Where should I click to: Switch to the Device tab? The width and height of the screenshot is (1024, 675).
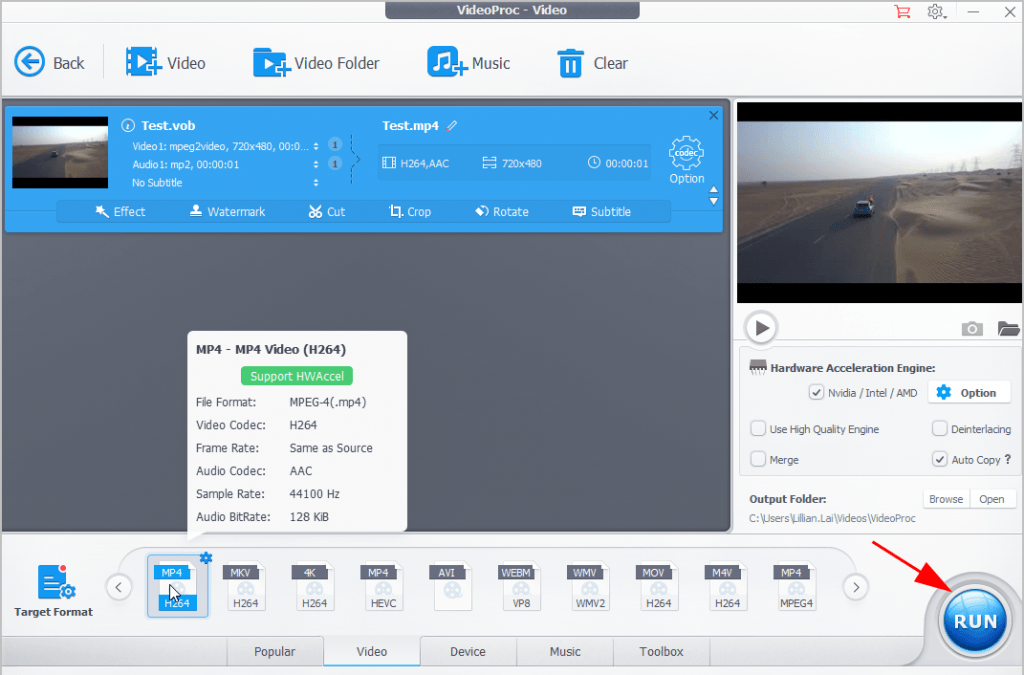(468, 651)
